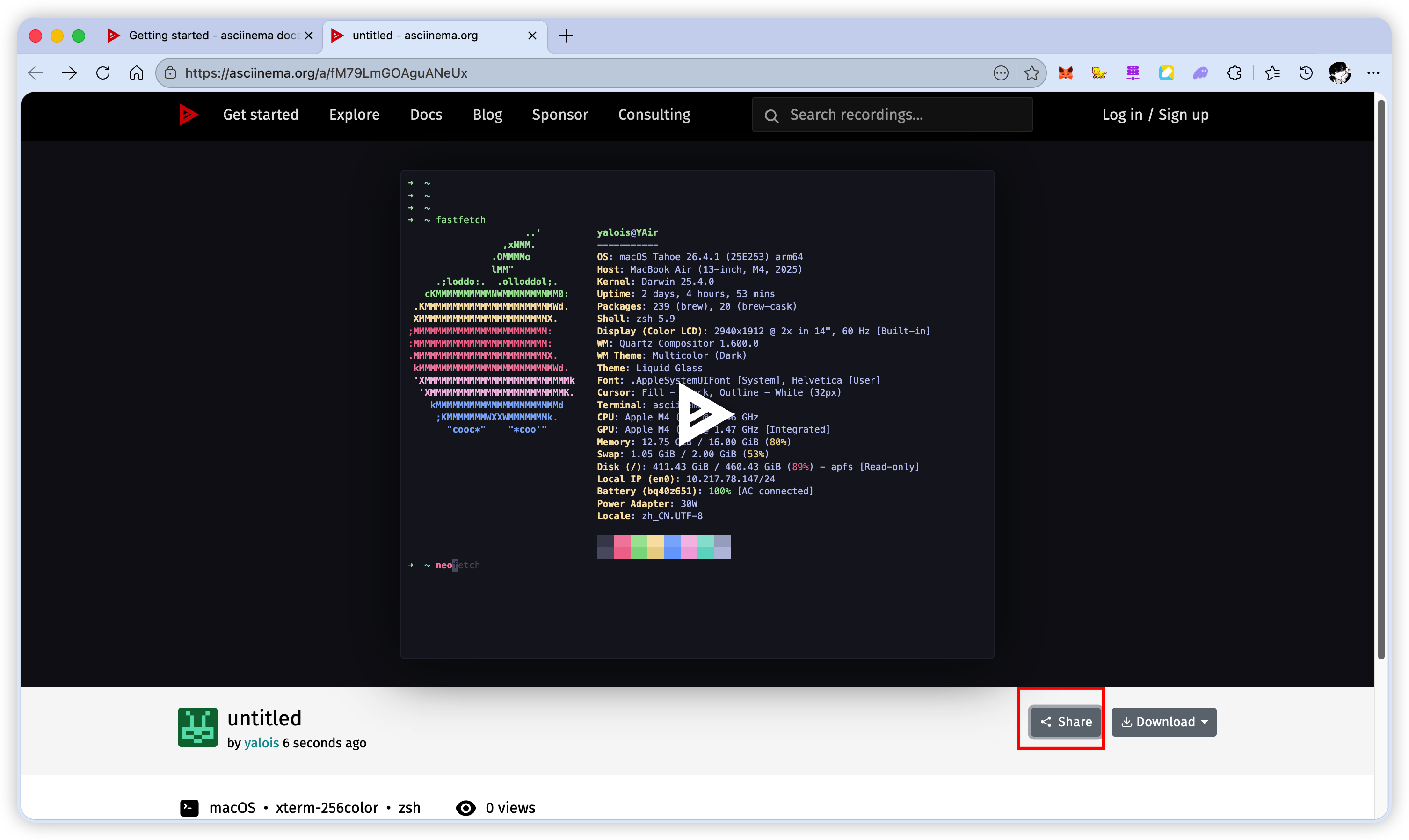This screenshot has width=1409, height=840.
Task: Click the browser home icon
Action: click(x=137, y=73)
